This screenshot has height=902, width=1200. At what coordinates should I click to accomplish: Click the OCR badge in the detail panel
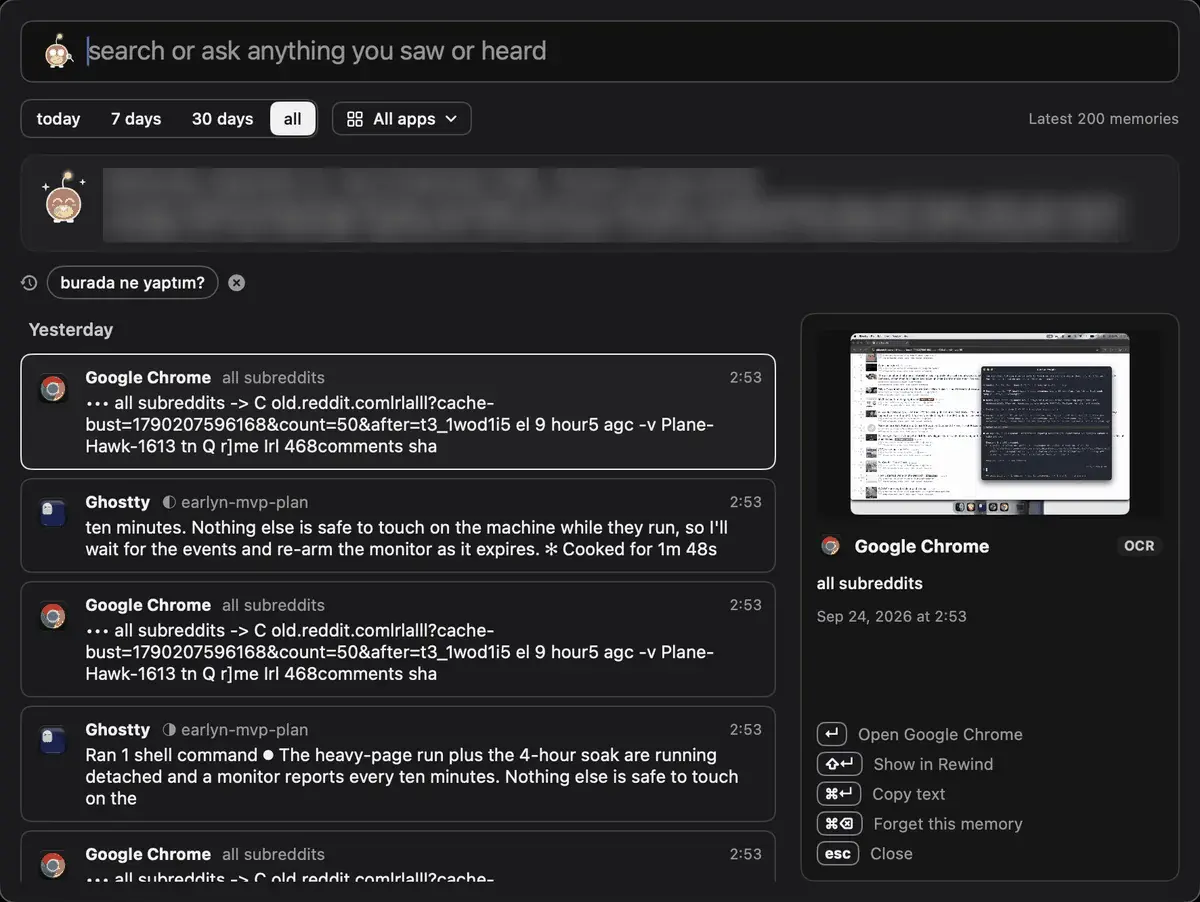tap(1139, 546)
